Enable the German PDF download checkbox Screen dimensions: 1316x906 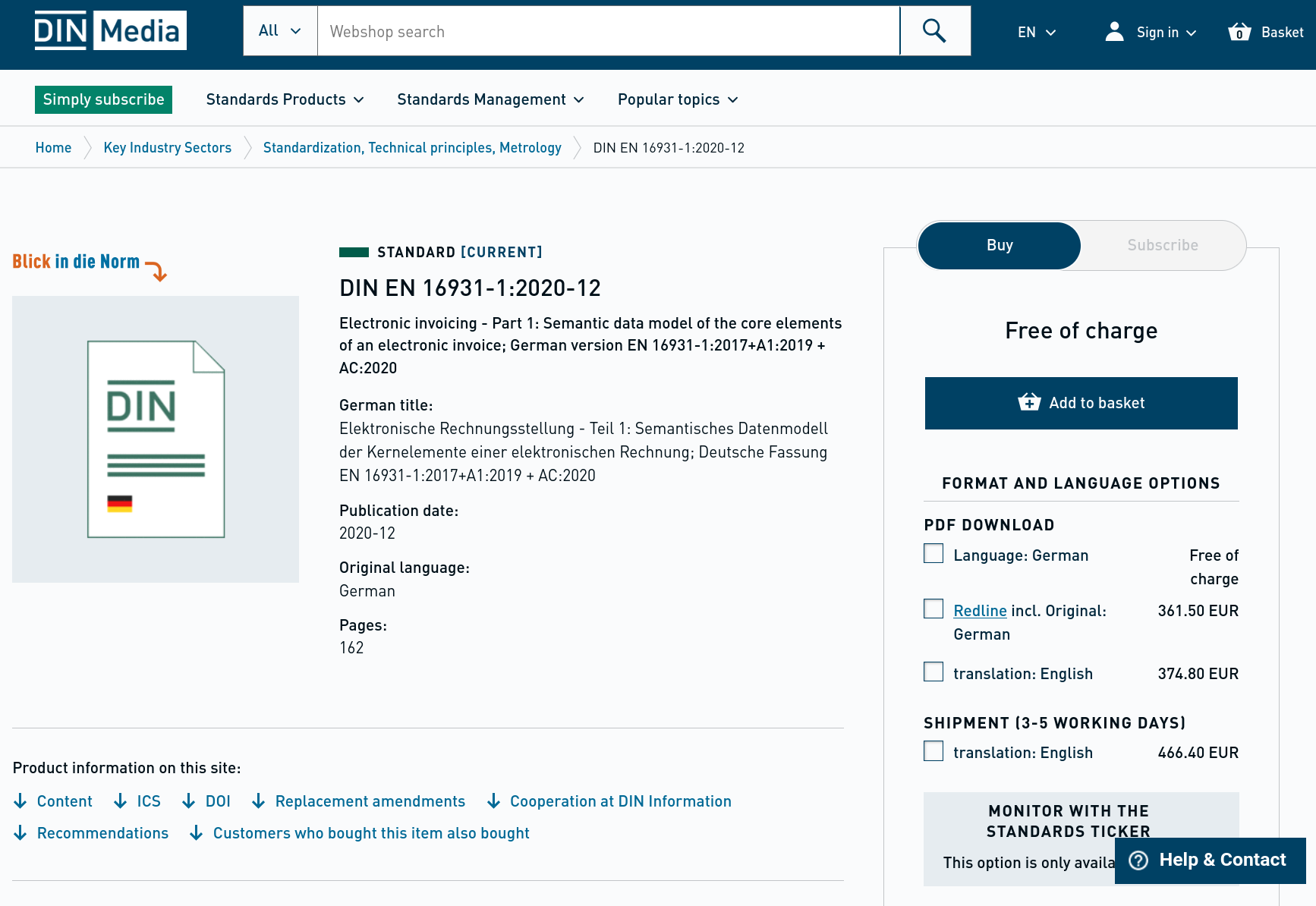coord(933,553)
